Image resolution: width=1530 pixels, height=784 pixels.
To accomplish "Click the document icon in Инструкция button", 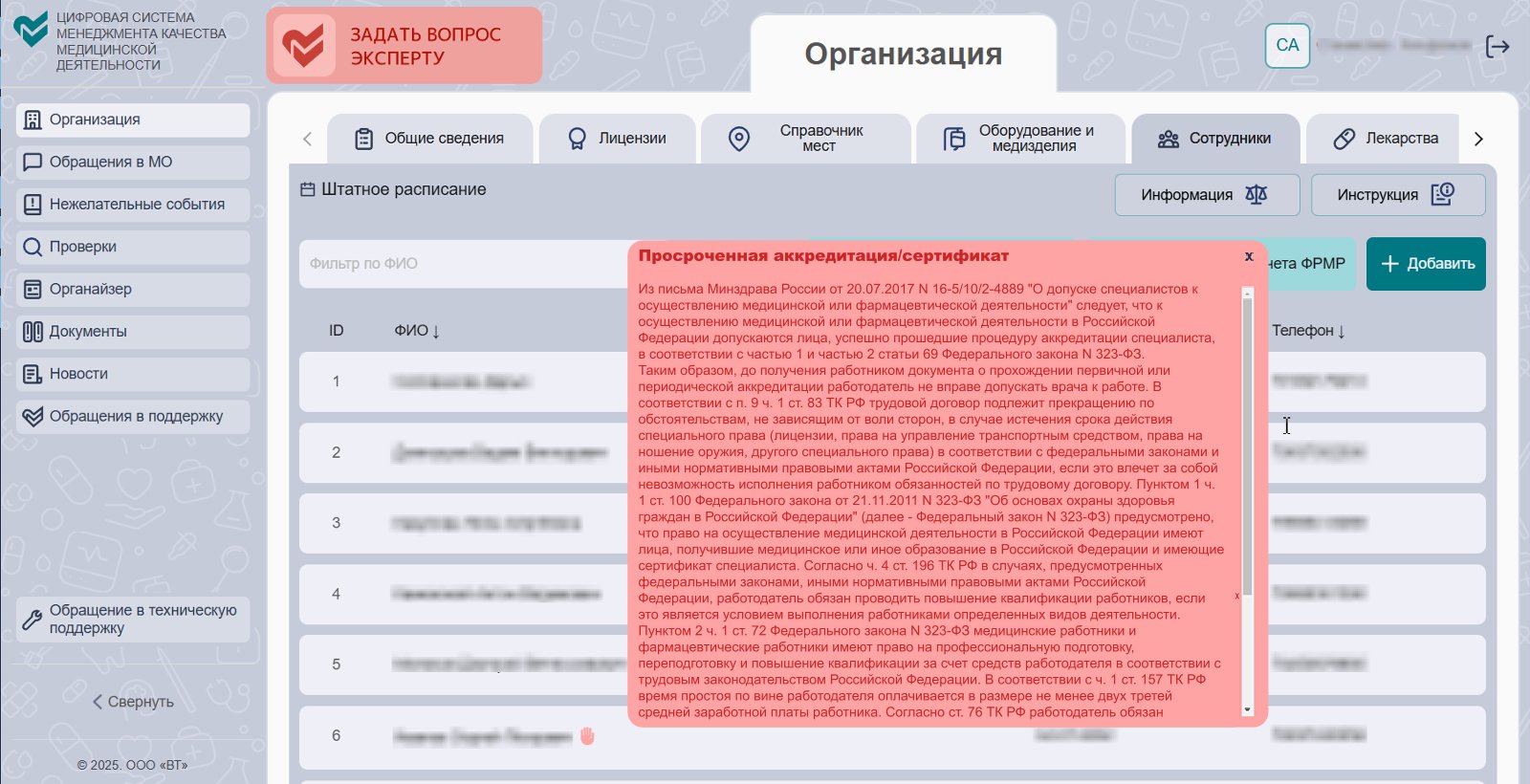I will pyautogui.click(x=1443, y=194).
